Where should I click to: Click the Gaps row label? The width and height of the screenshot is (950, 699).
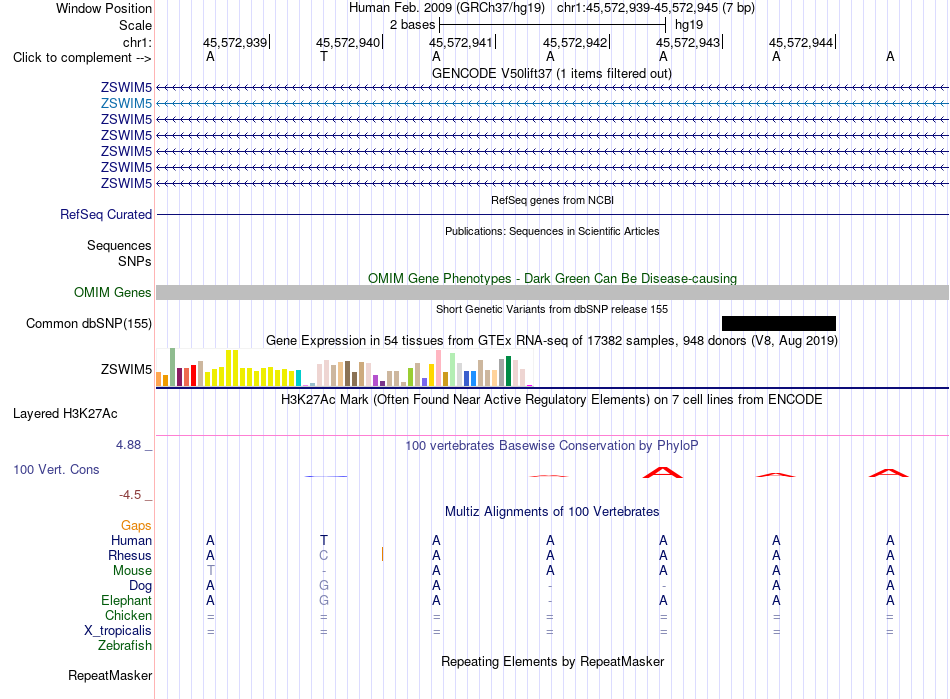136,526
